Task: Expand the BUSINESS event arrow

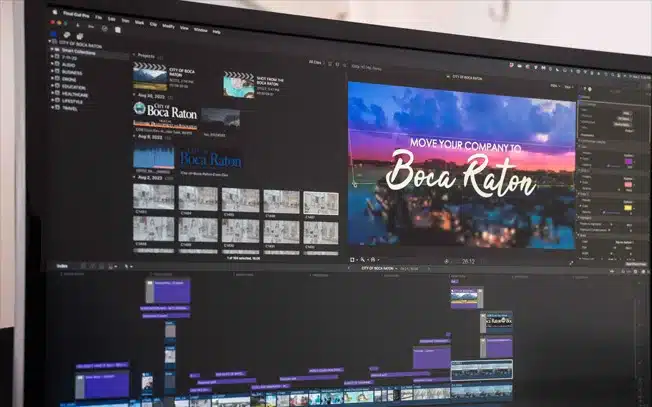Action: click(x=52, y=71)
